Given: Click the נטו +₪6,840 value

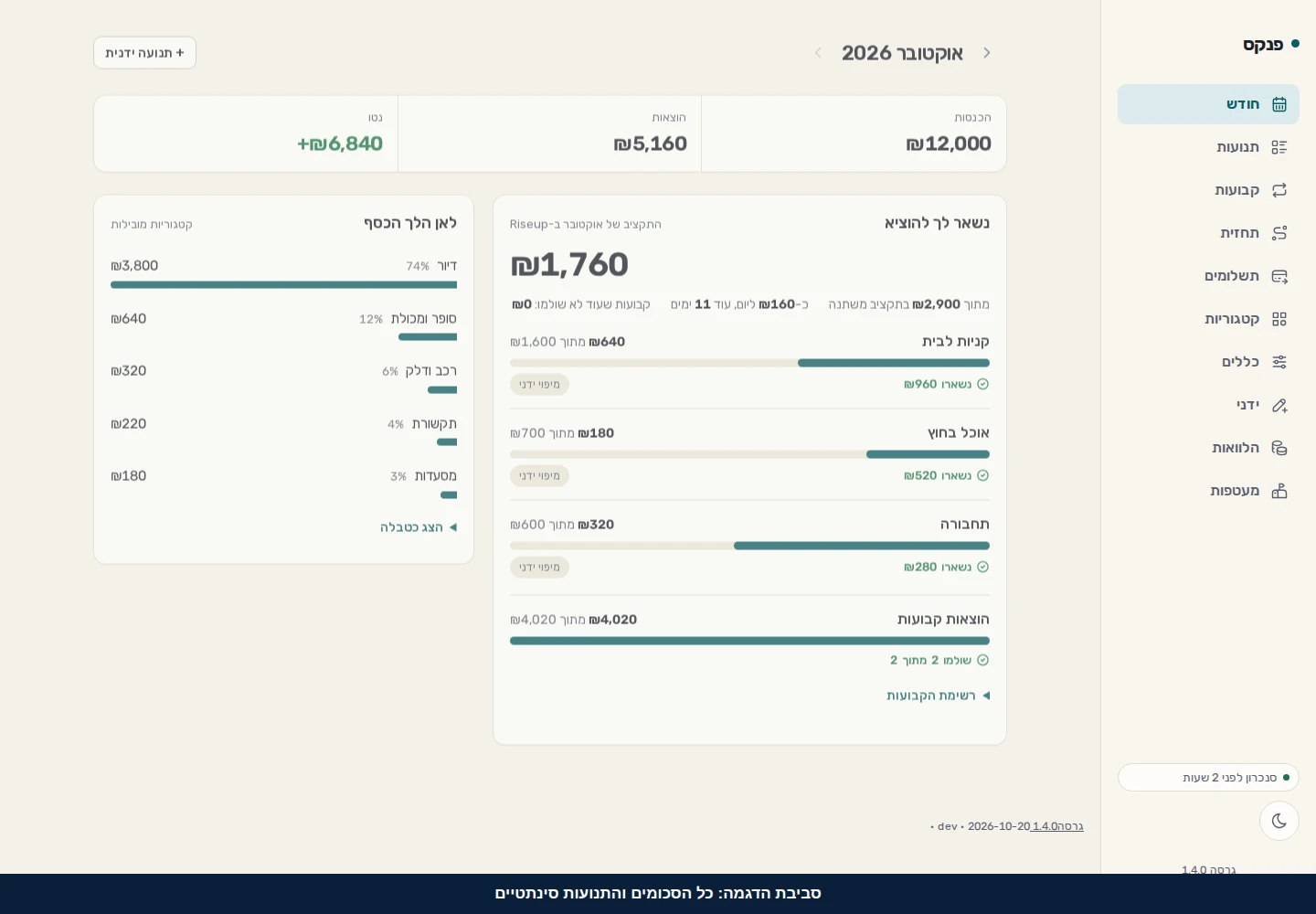Looking at the screenshot, I should click(x=340, y=143).
